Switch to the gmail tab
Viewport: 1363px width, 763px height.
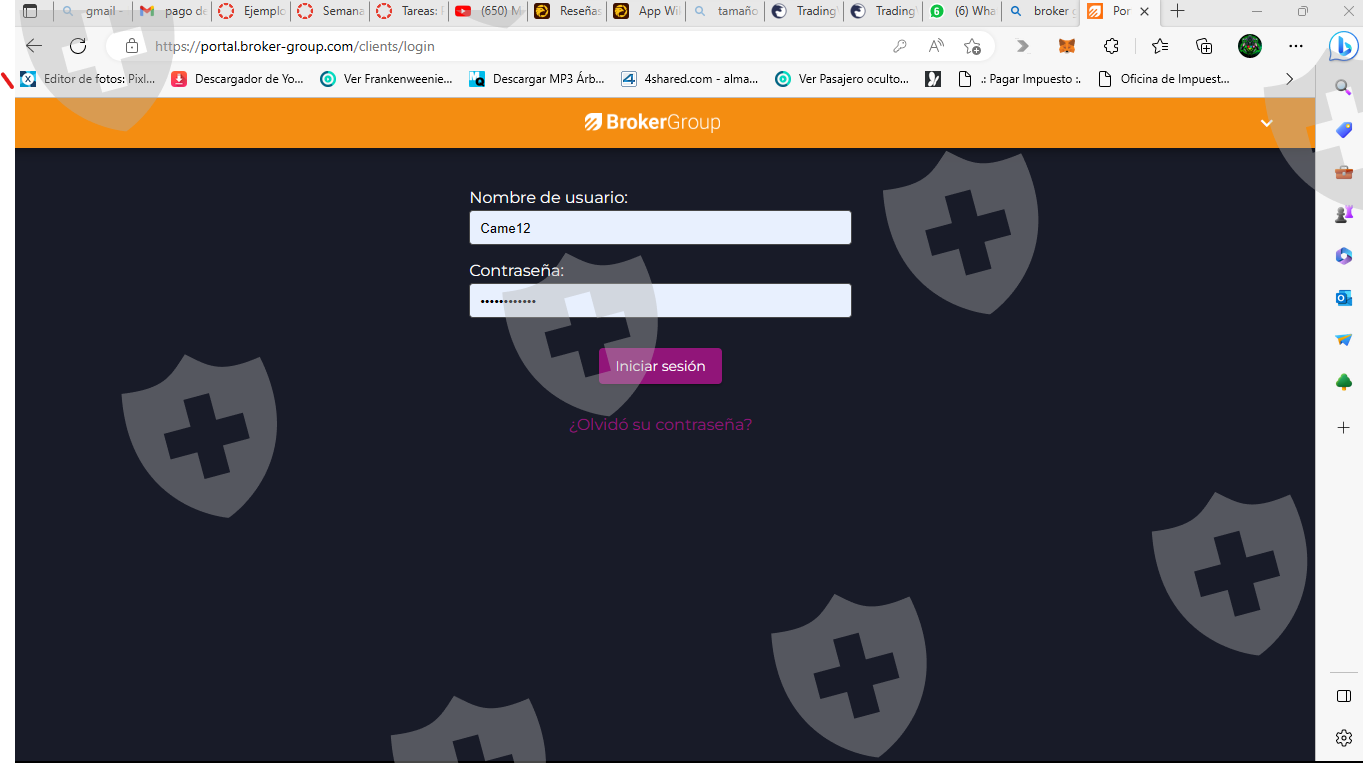(x=92, y=11)
